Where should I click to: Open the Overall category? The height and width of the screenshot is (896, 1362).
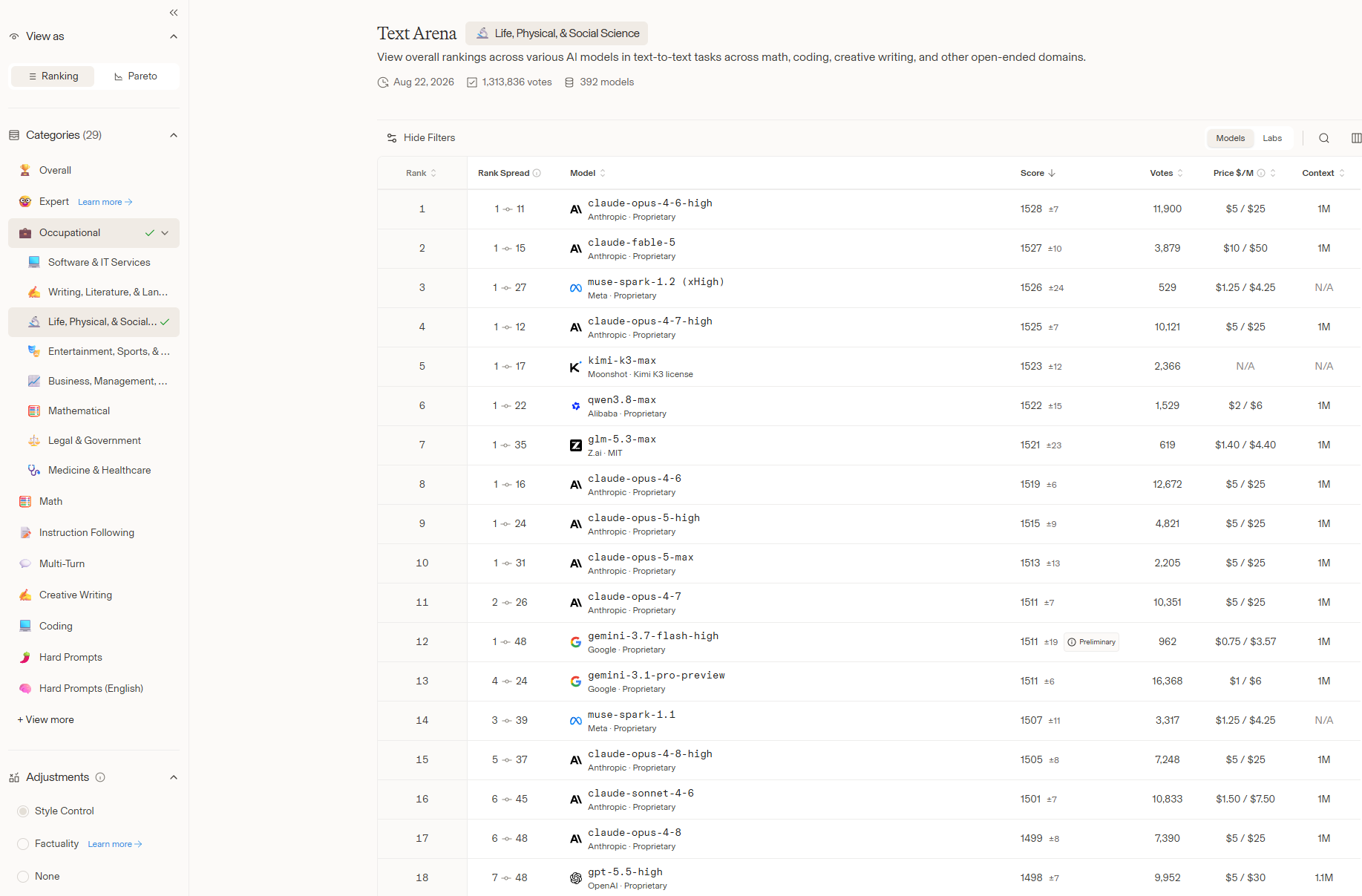coord(94,170)
